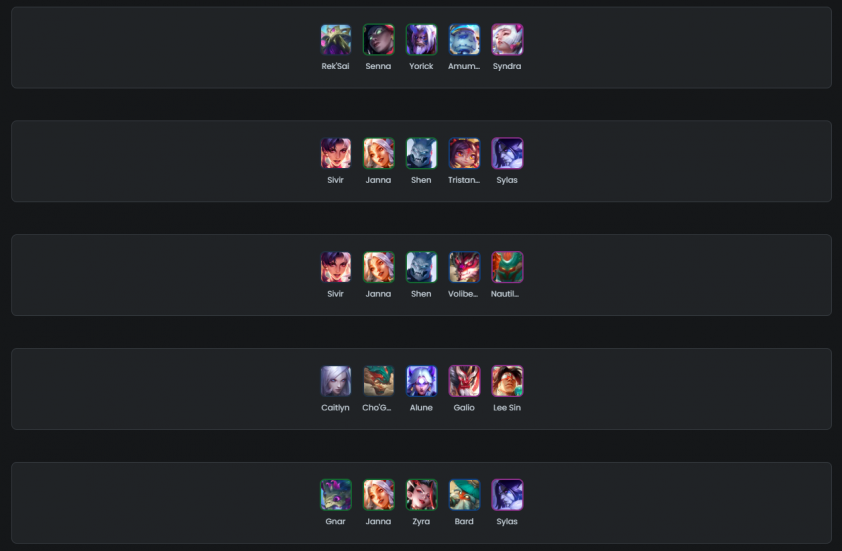Viewport: 842px width, 551px height.
Task: Click the Caitlyn champion icon
Action: point(336,381)
